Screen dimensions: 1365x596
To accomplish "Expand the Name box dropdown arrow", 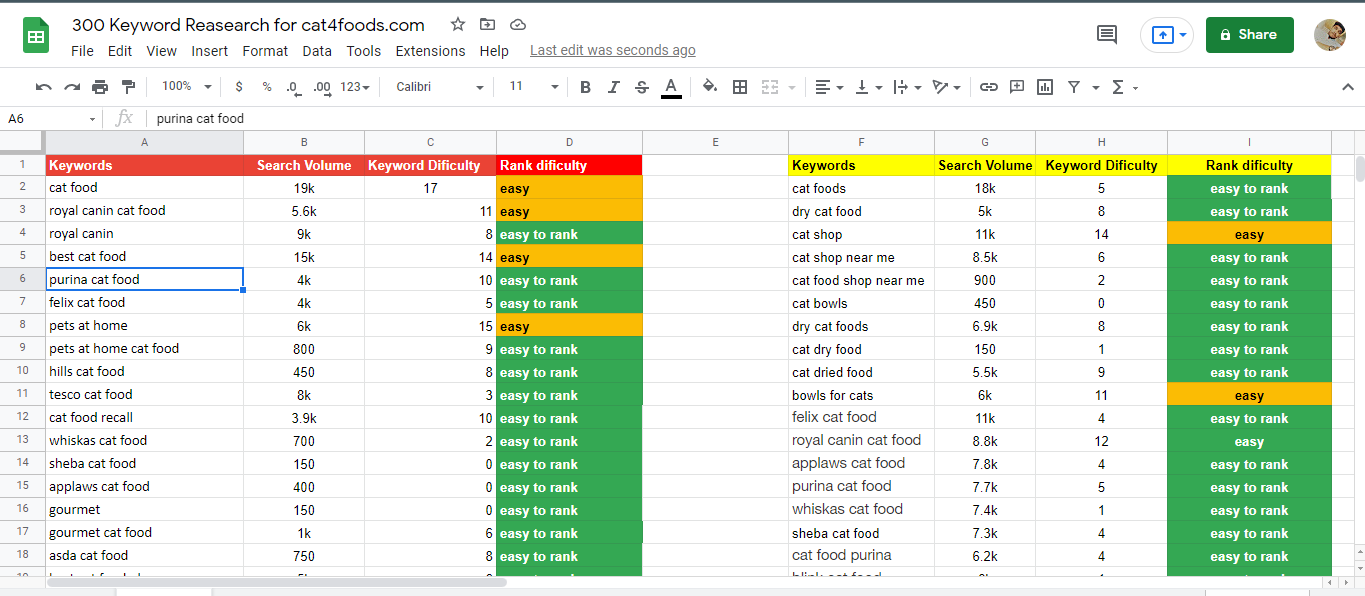I will click(93, 119).
